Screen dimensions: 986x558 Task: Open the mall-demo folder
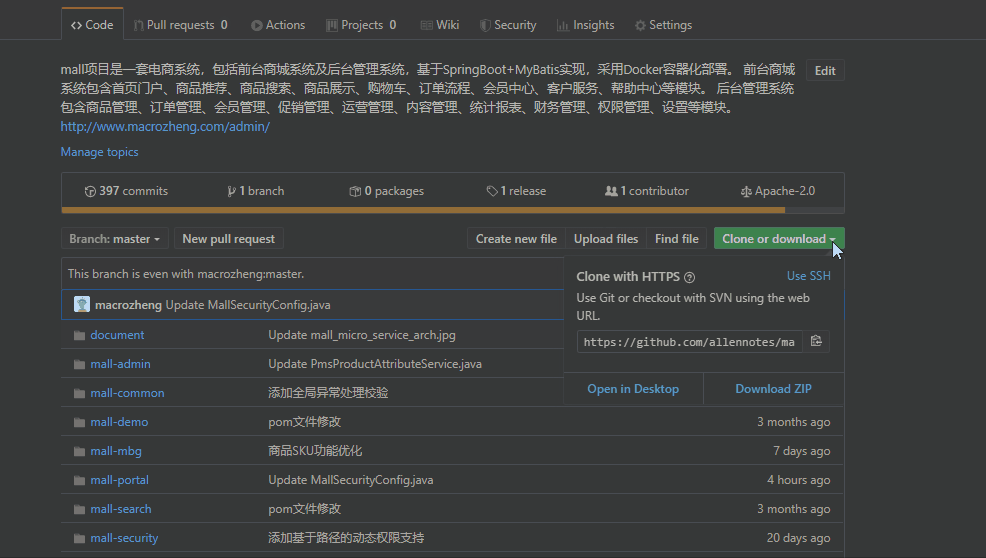[x=119, y=422]
